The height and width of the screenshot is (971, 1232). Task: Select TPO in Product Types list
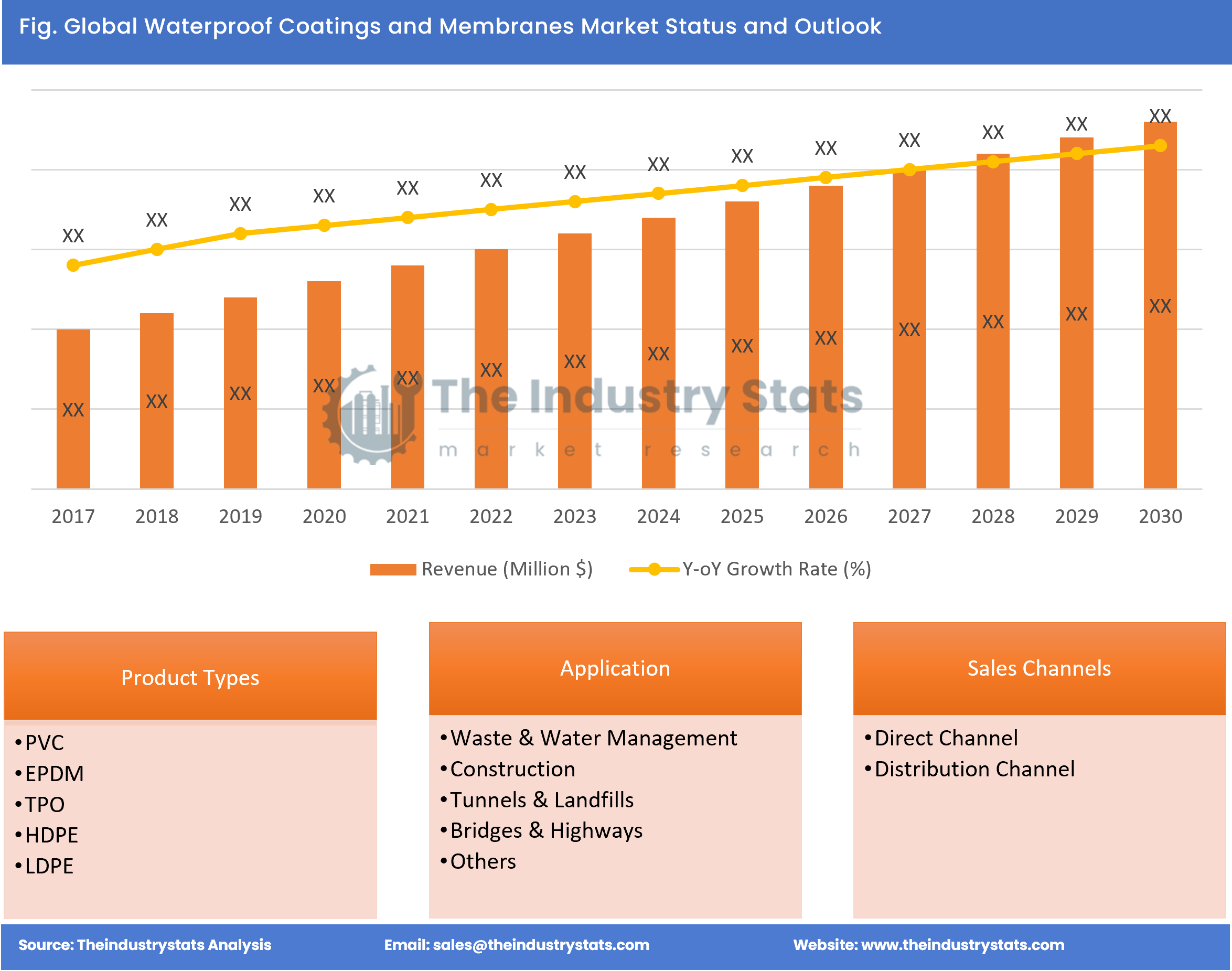[45, 804]
